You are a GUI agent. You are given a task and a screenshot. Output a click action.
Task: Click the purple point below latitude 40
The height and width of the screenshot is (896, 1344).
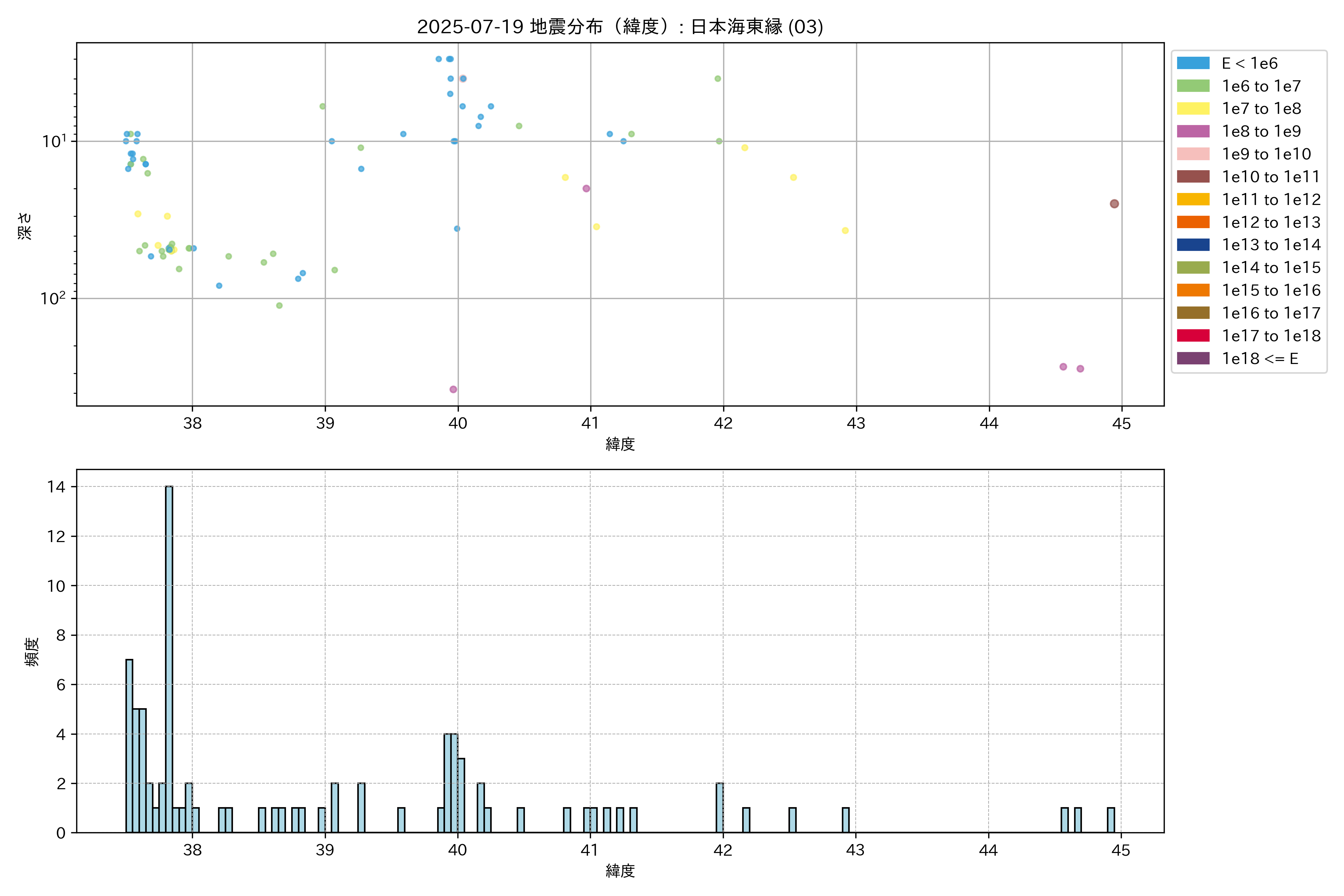tap(453, 390)
